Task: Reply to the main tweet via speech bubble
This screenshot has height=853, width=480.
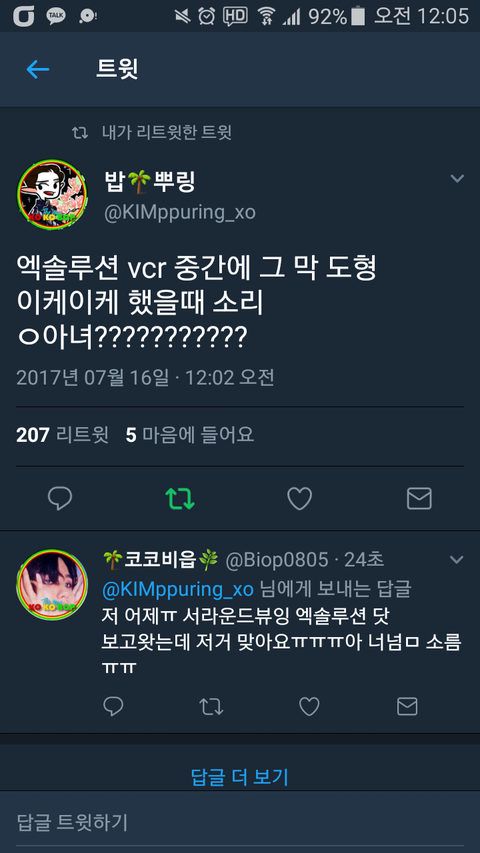Action: (x=60, y=498)
